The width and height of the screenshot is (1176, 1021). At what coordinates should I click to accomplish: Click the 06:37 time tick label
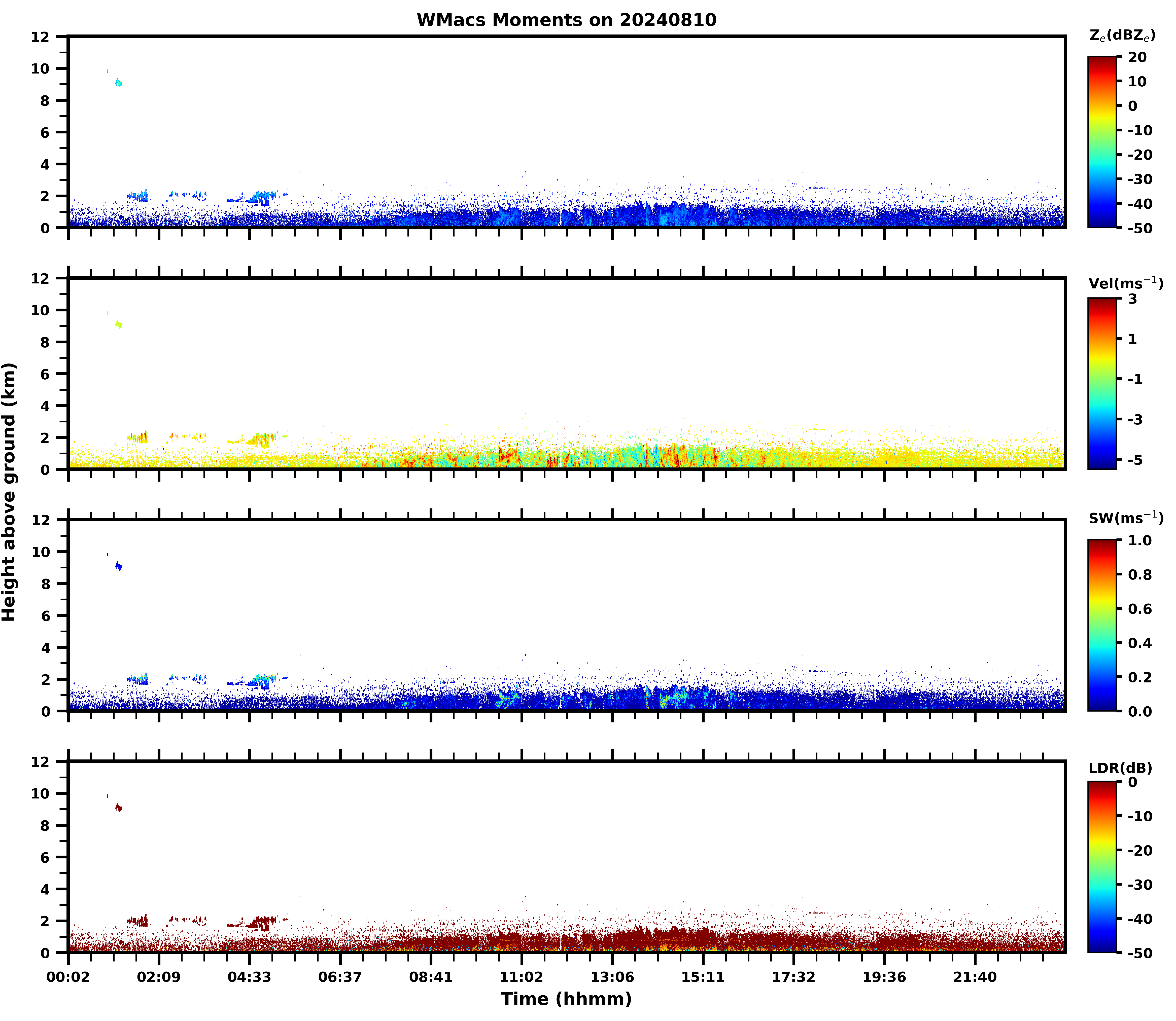(340, 977)
